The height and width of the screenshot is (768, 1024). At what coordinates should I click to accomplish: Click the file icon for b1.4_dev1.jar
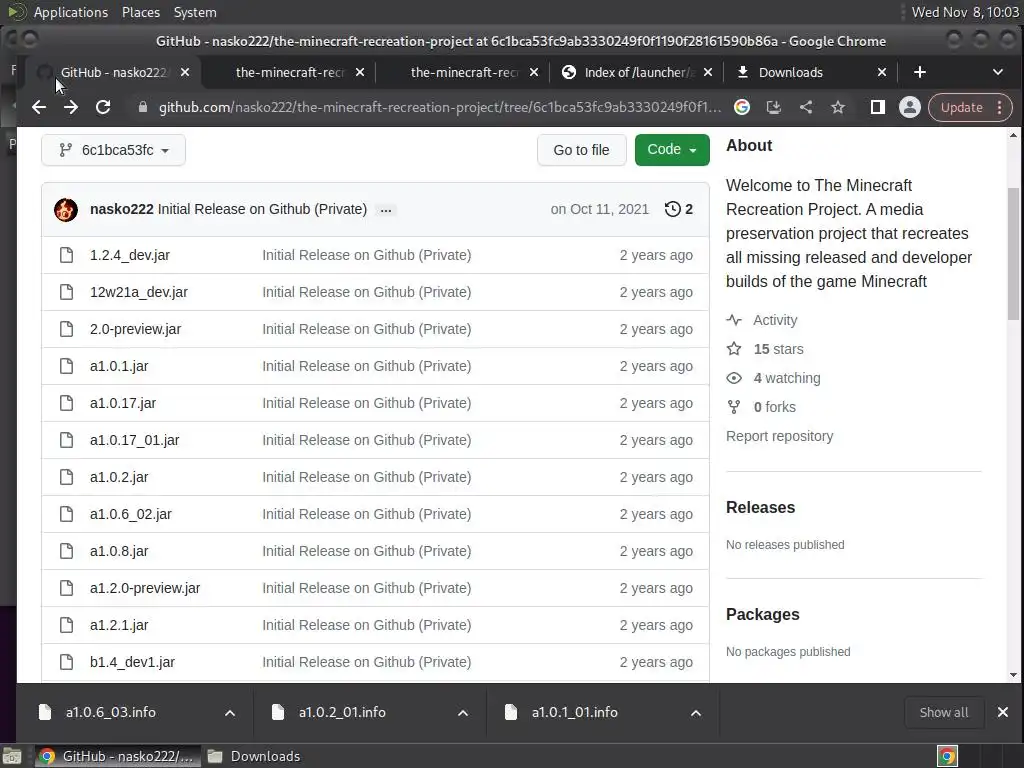(x=67, y=662)
